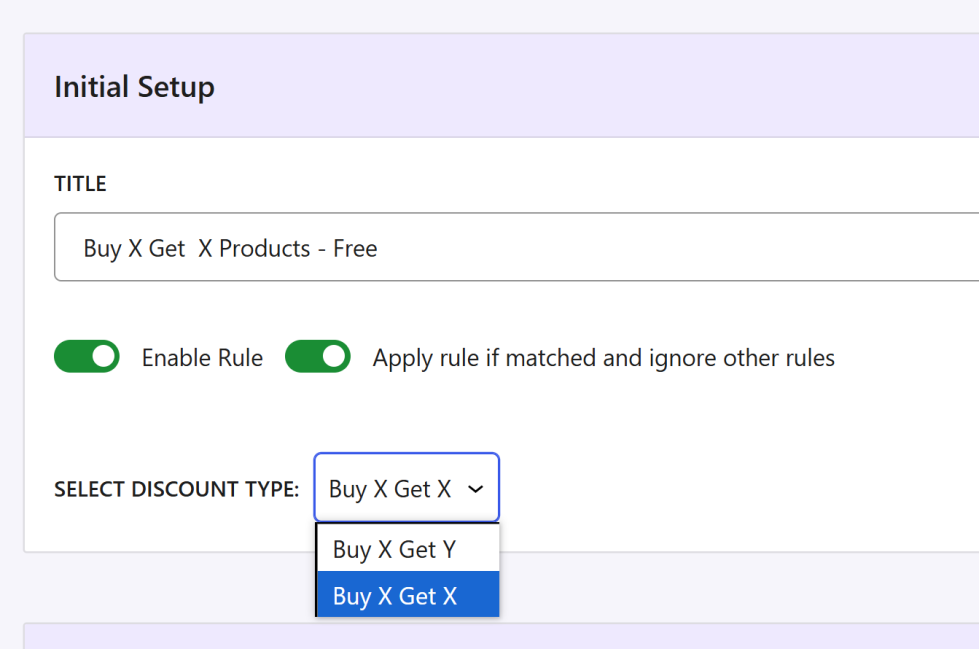Image resolution: width=979 pixels, height=649 pixels.
Task: Click the 'Initial Setup' heading
Action: [x=134, y=87]
